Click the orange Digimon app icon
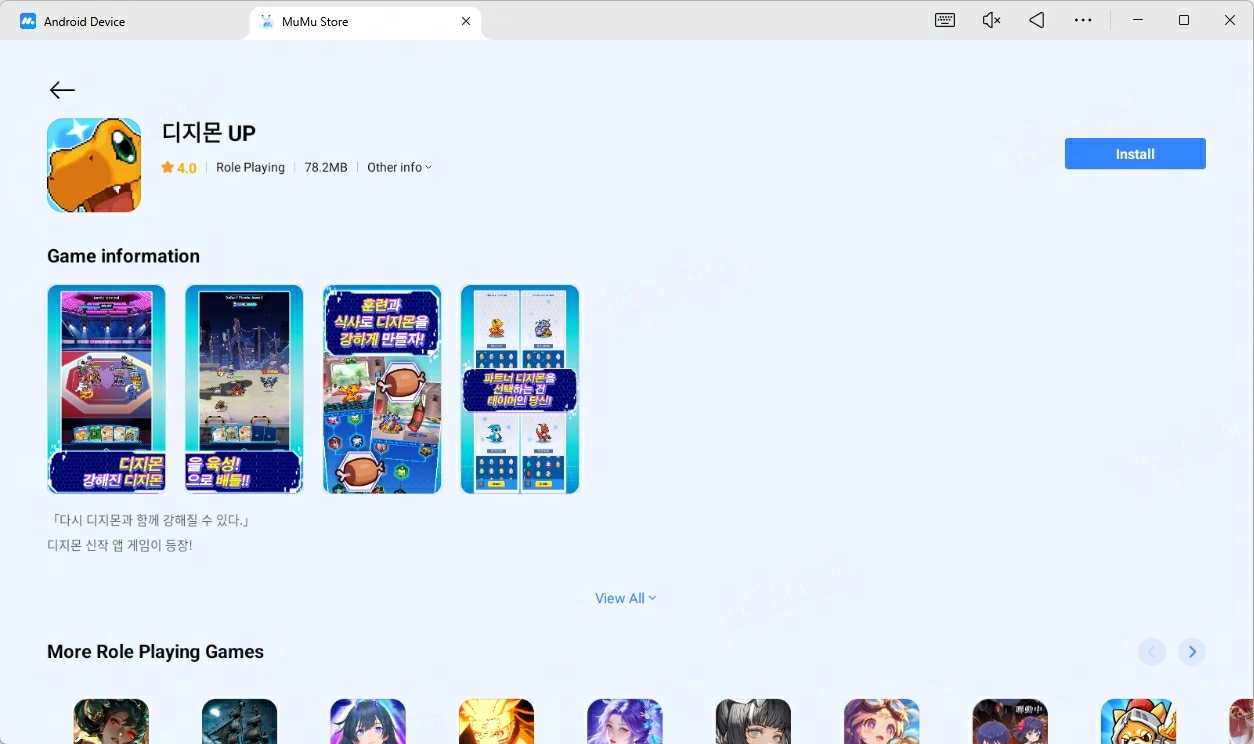This screenshot has height=744, width=1254. click(x=94, y=165)
